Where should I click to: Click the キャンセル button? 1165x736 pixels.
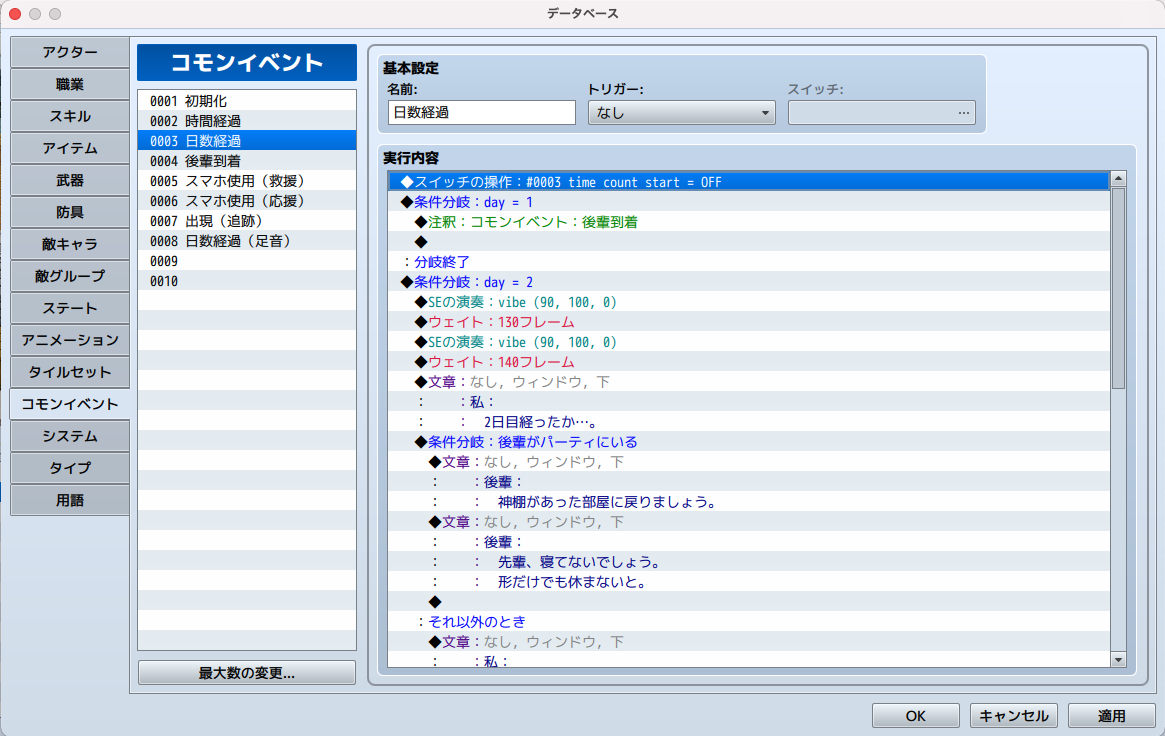tap(1013, 716)
